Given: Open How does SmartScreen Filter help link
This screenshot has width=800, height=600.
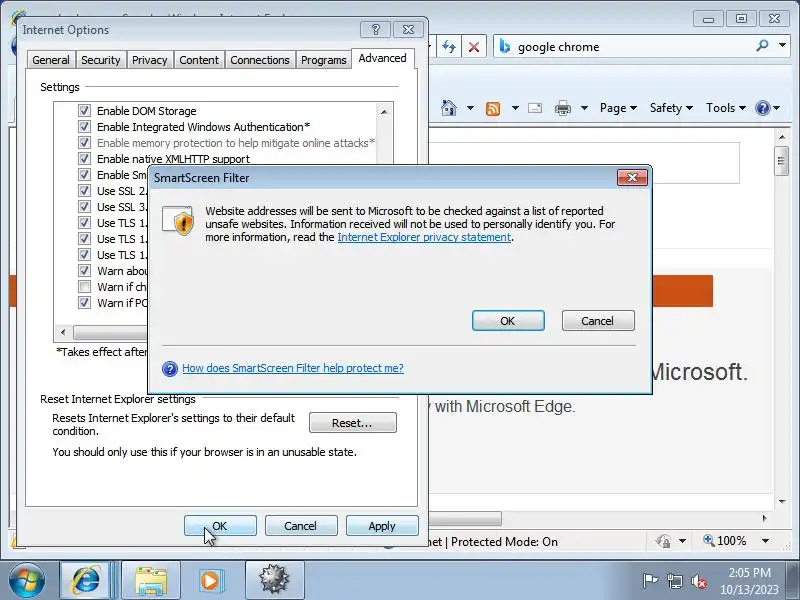Looking at the screenshot, I should click(293, 368).
